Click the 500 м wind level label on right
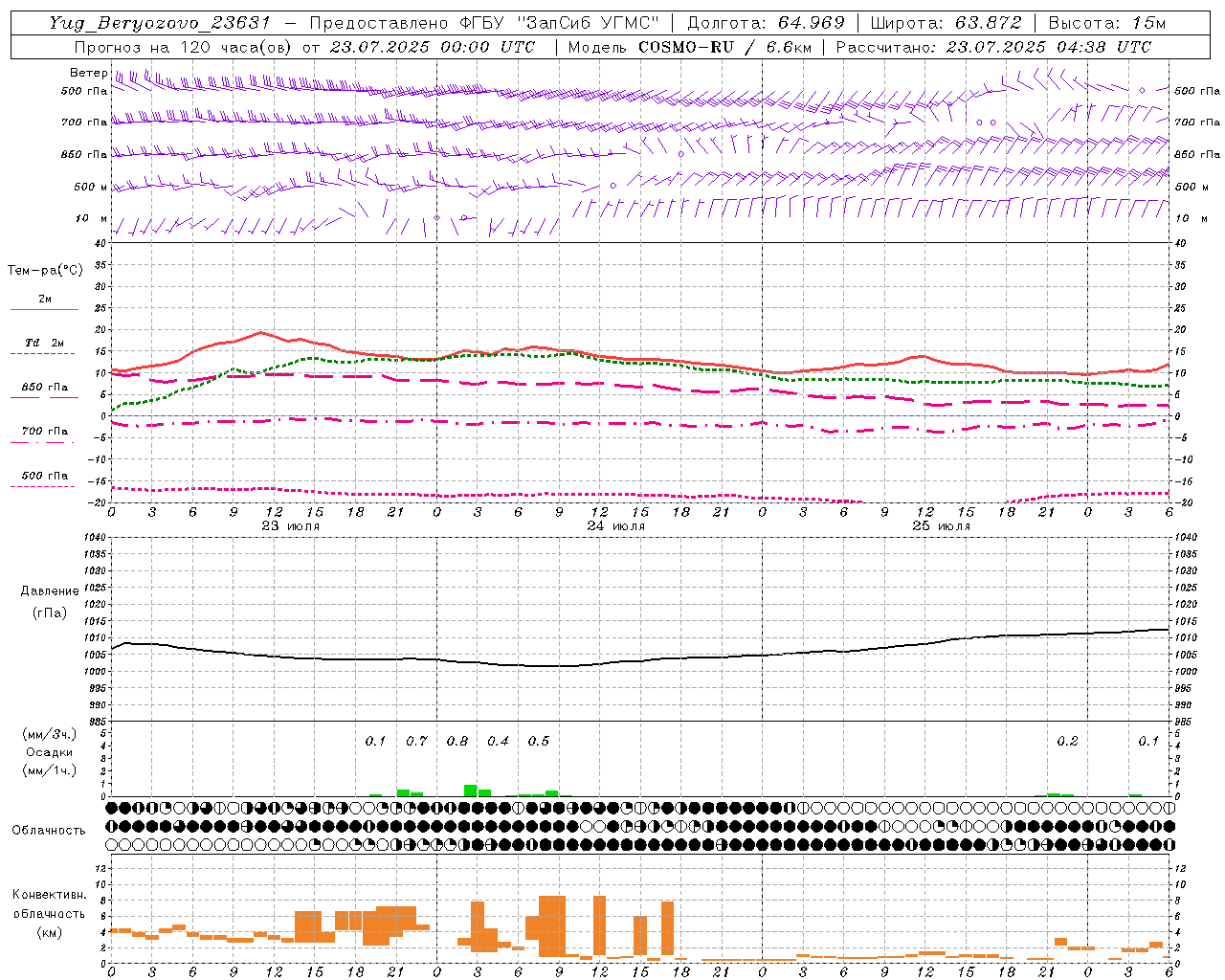The image size is (1225, 980). click(1191, 188)
